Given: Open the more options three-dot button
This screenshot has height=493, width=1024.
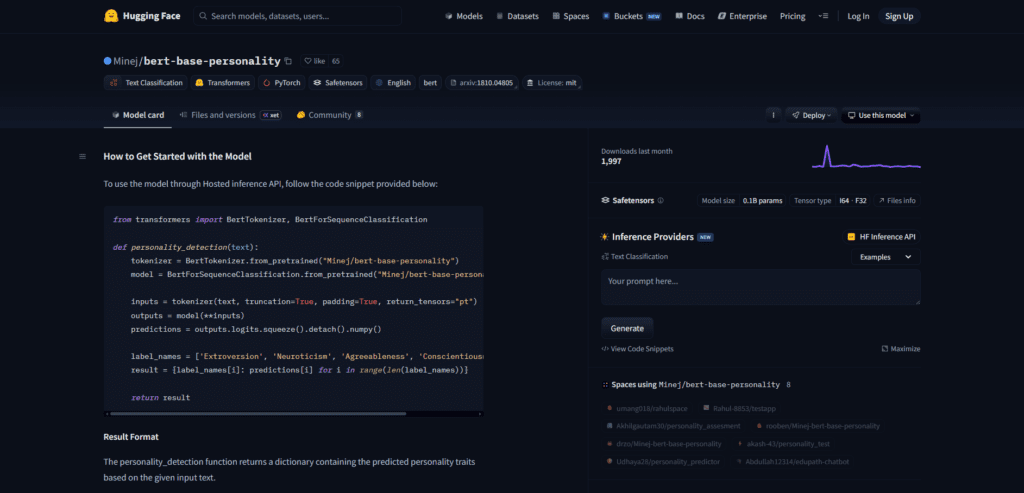Looking at the screenshot, I should click(x=773, y=115).
